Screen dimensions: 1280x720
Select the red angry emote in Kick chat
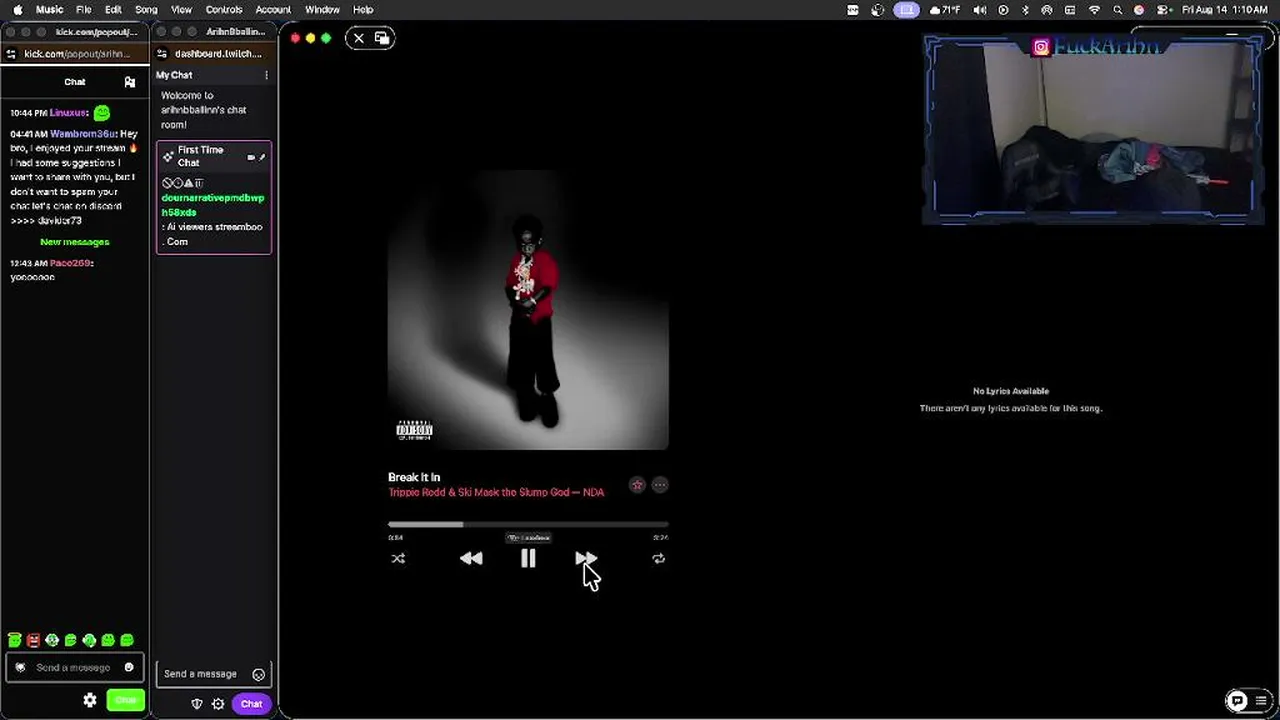click(x=33, y=640)
